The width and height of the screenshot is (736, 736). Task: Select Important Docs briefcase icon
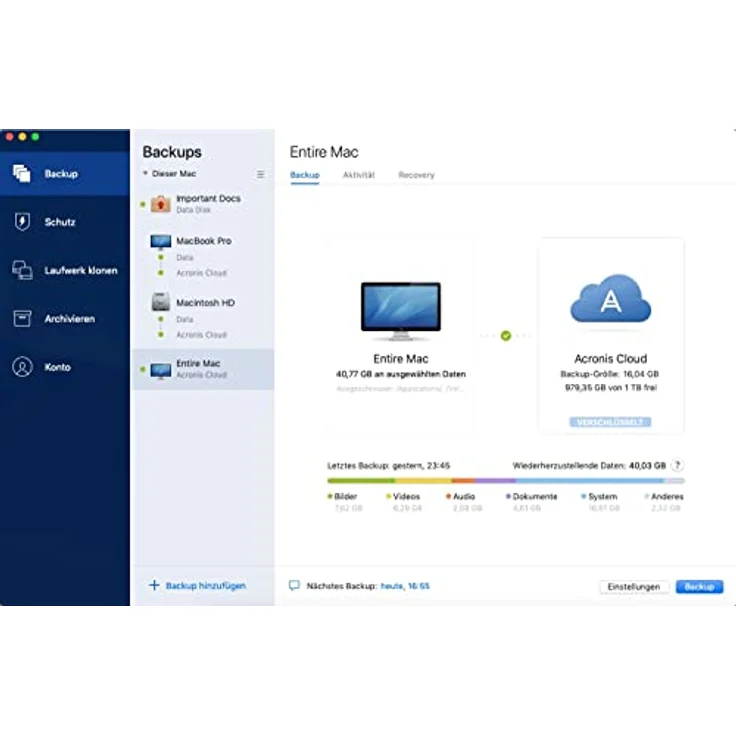click(161, 204)
